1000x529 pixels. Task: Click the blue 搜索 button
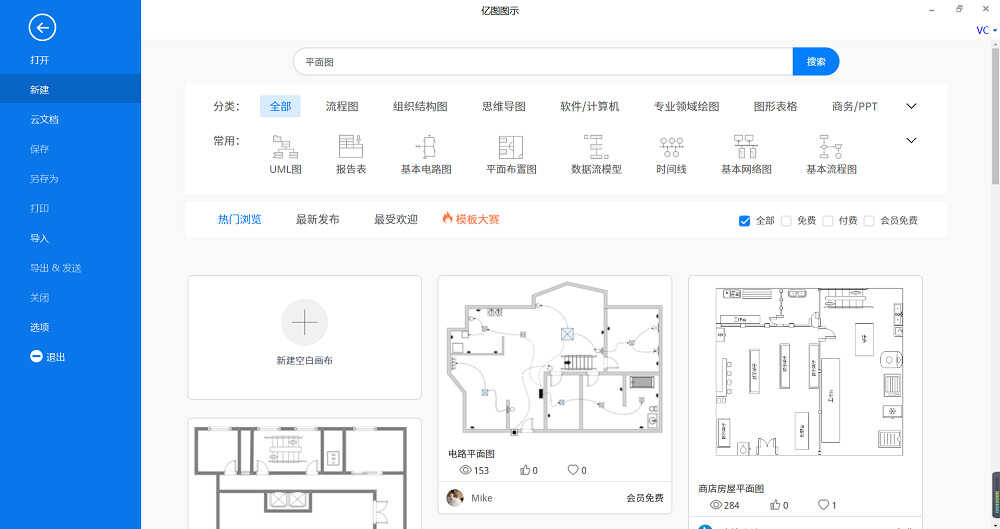coord(816,62)
